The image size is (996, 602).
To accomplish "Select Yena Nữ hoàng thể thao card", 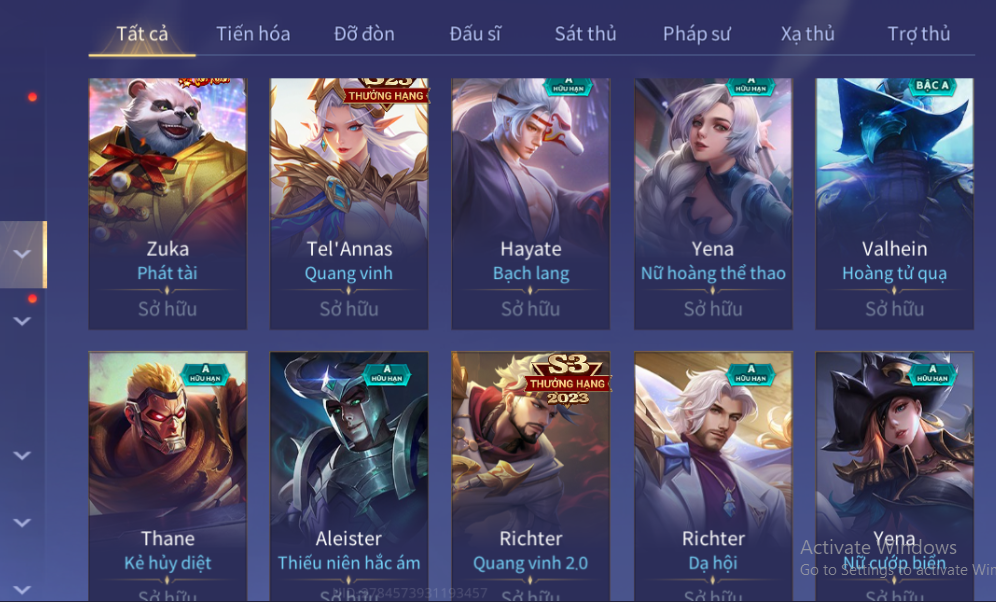I will 713,203.
